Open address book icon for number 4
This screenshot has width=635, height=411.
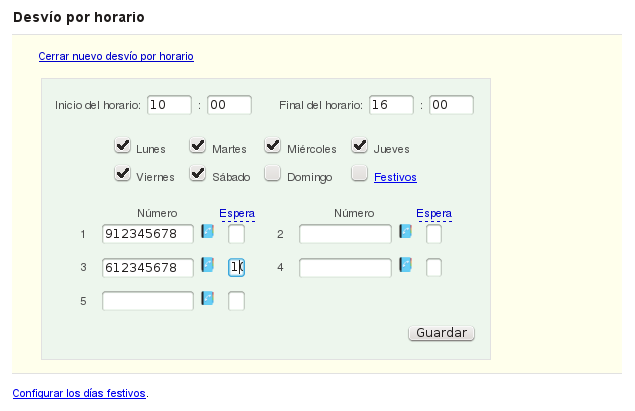406,266
